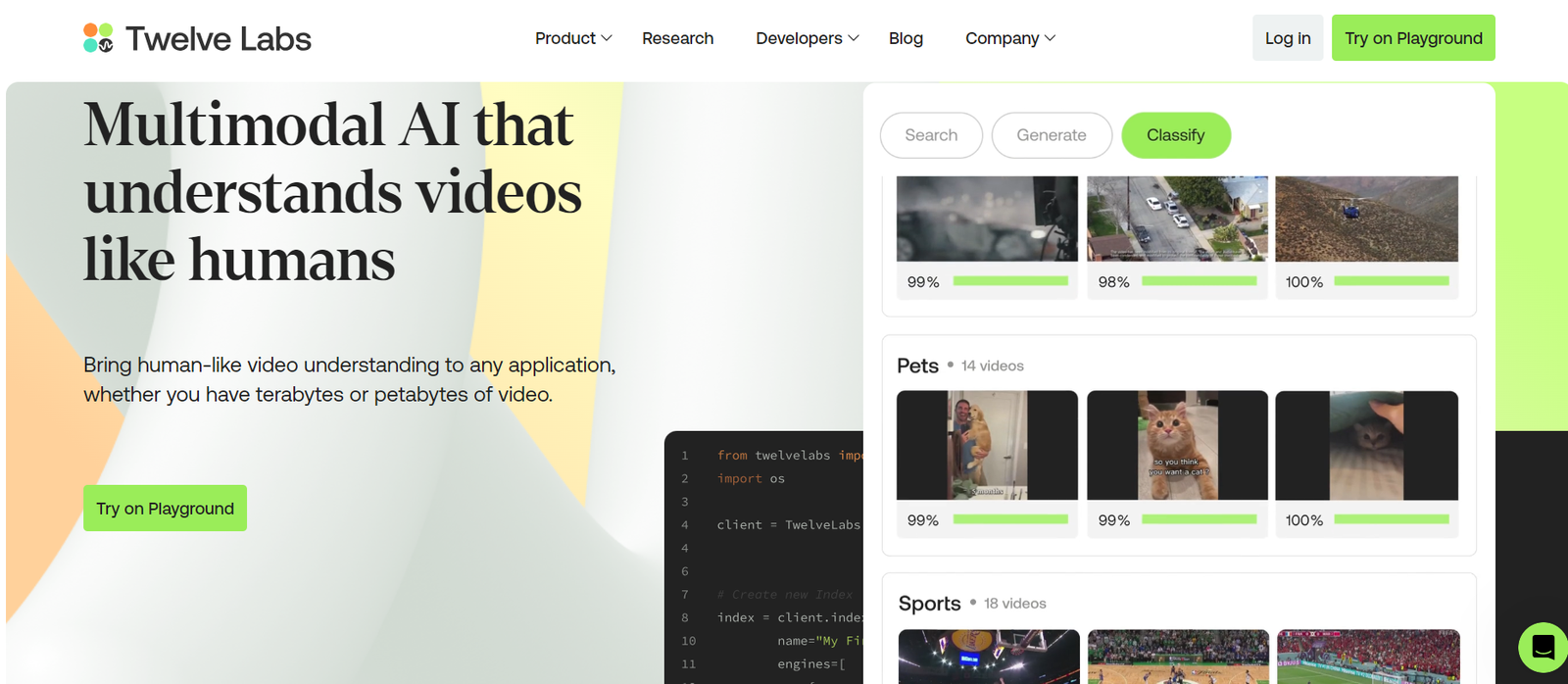Open the orange cat video thumbnail

pos(1177,445)
